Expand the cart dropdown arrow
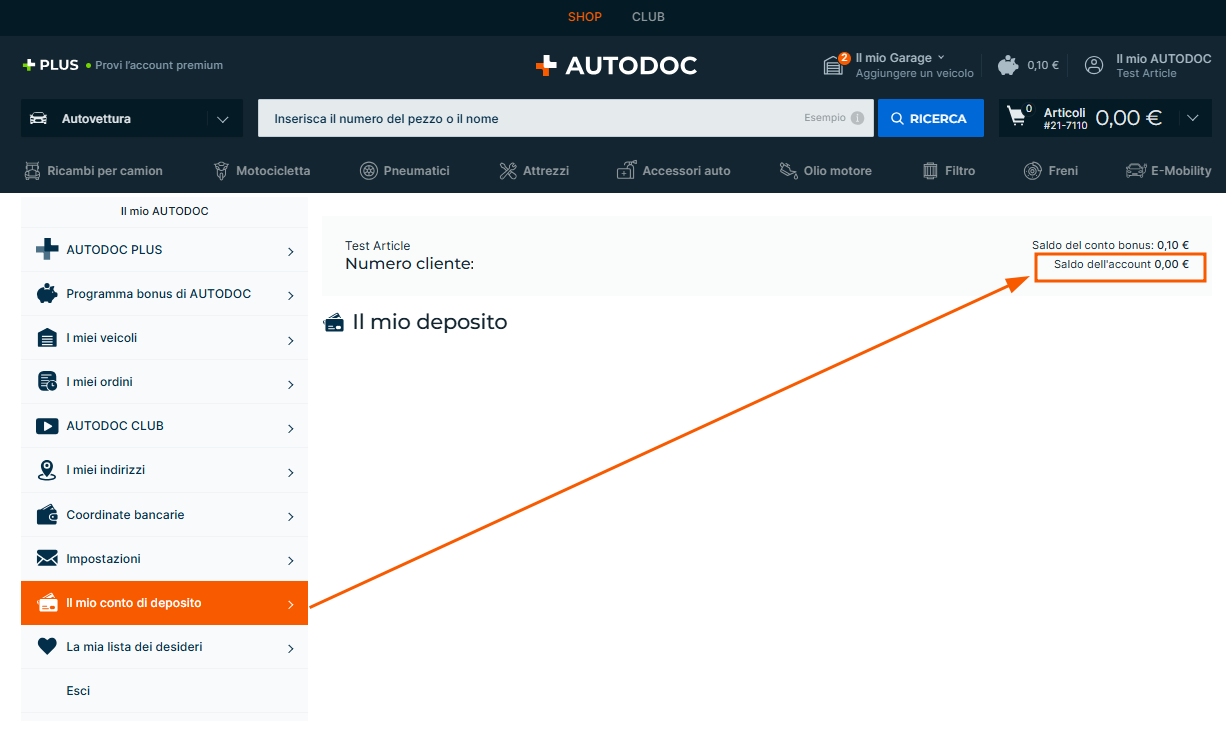 (1192, 118)
